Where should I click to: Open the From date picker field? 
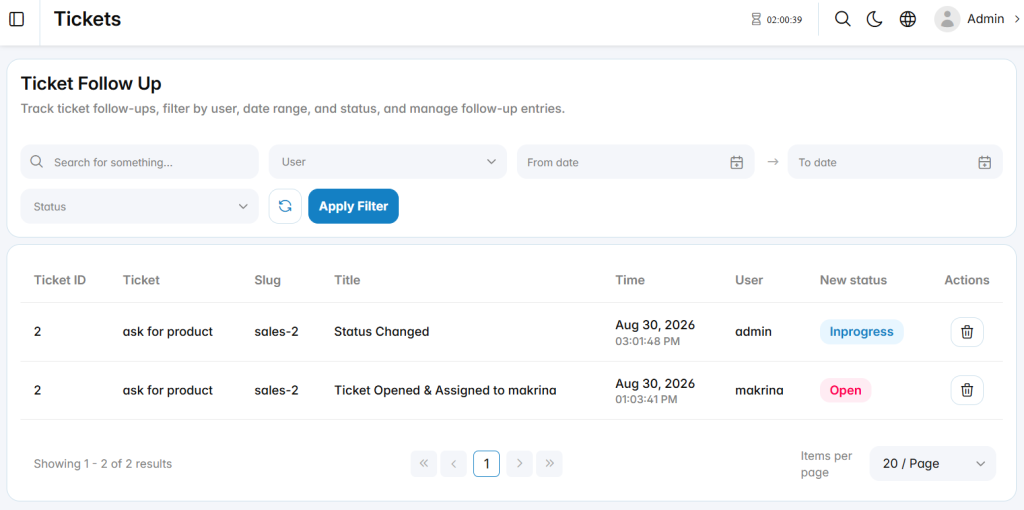point(636,162)
